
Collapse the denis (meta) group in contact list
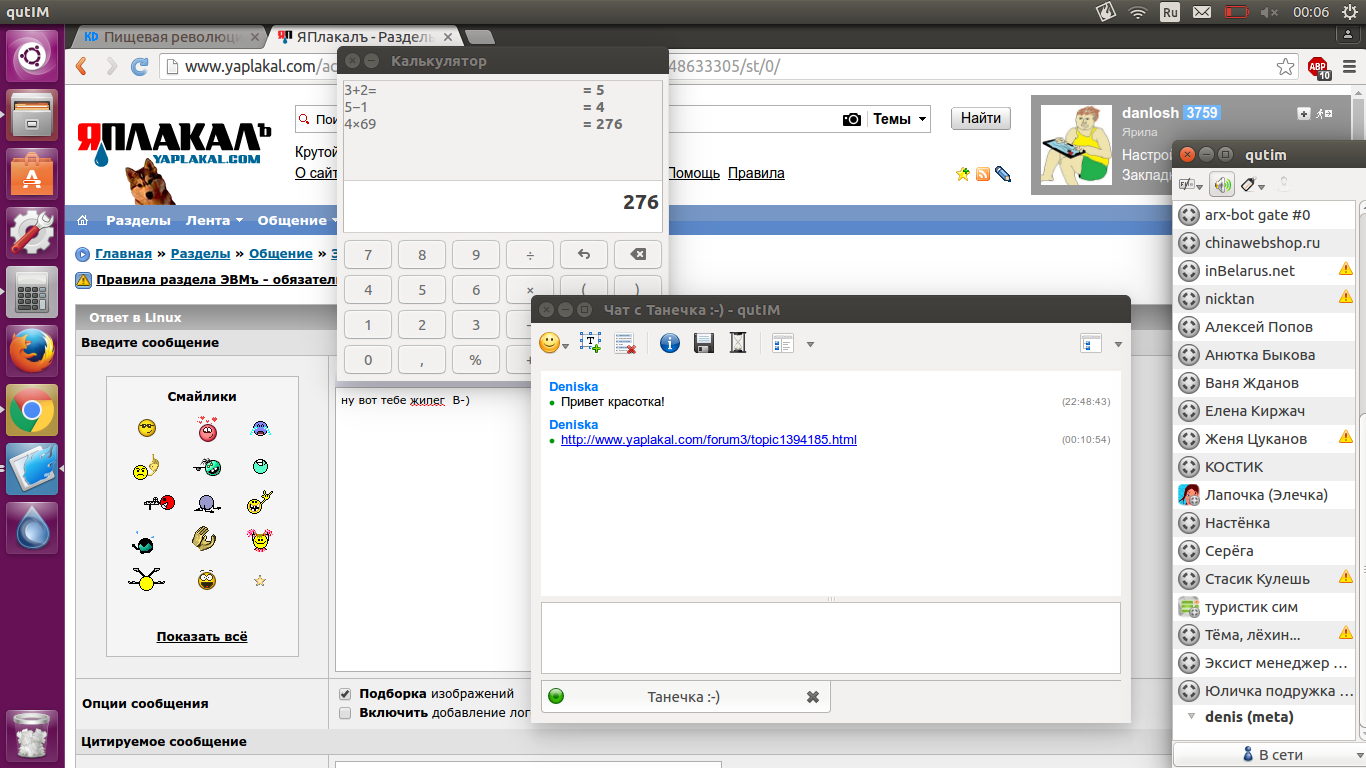pos(1191,717)
